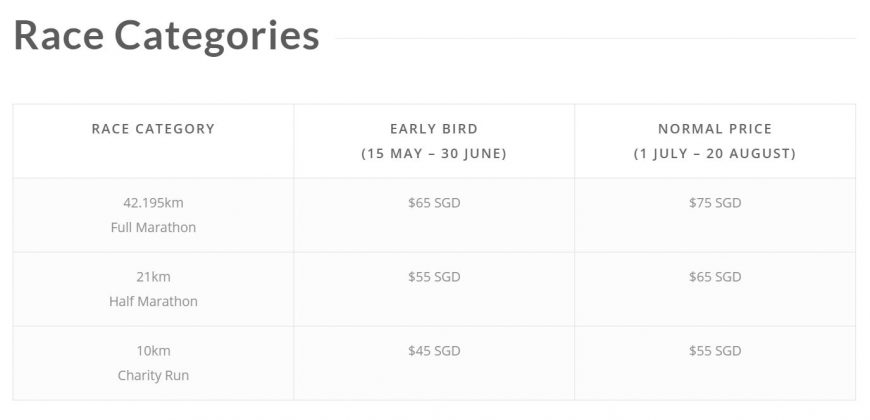The image size is (870, 420).
Task: Select the RACE CATEGORY column header
Action: pos(153,129)
